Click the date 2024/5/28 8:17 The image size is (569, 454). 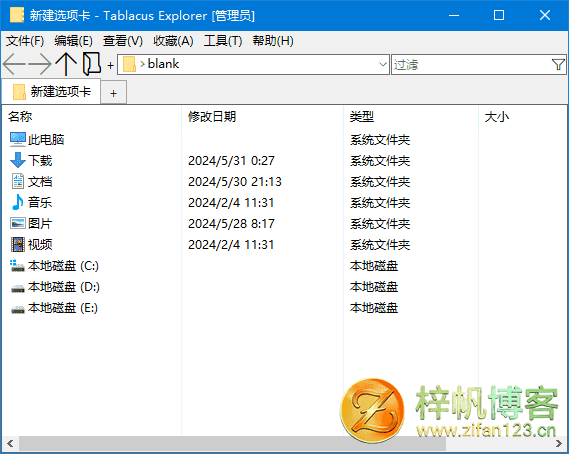coord(231,224)
